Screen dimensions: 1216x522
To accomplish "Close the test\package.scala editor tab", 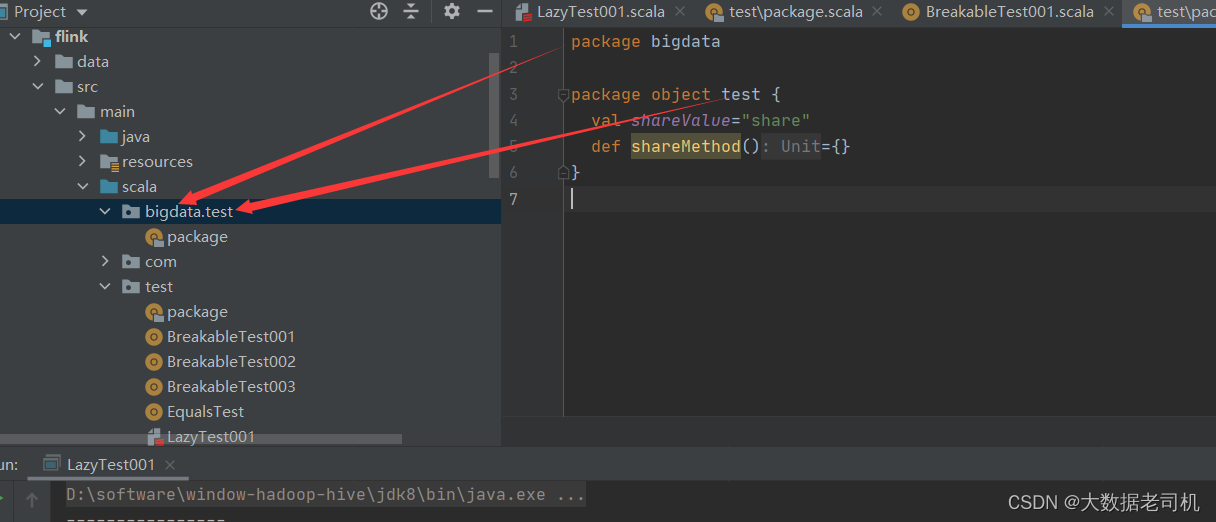I will point(877,12).
